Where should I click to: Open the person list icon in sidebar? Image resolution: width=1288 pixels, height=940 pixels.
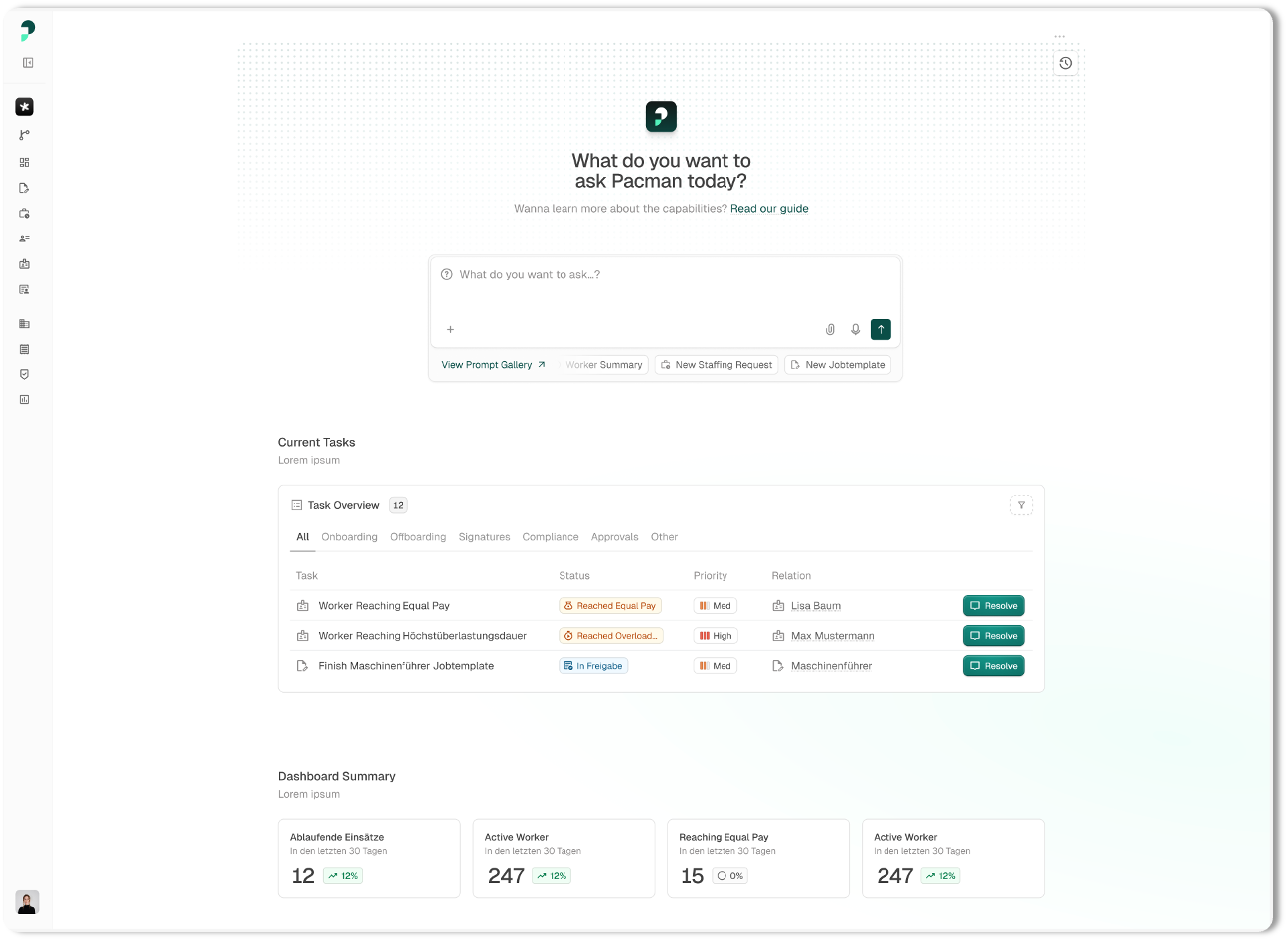pos(25,238)
